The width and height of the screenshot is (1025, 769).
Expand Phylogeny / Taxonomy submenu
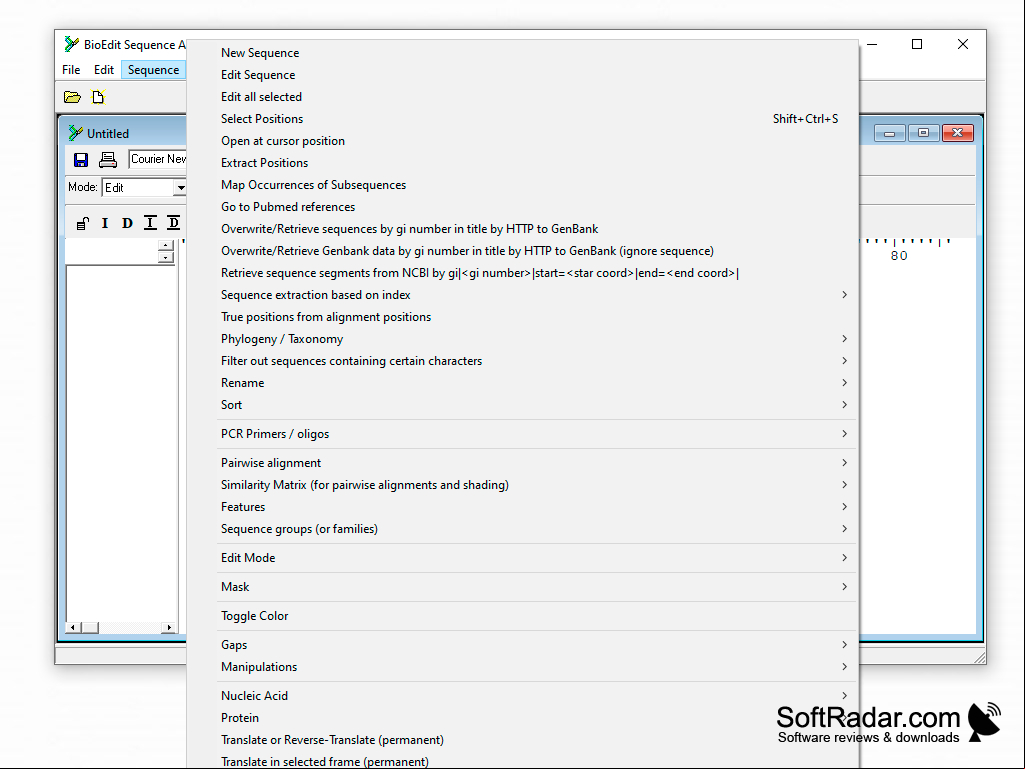click(522, 339)
